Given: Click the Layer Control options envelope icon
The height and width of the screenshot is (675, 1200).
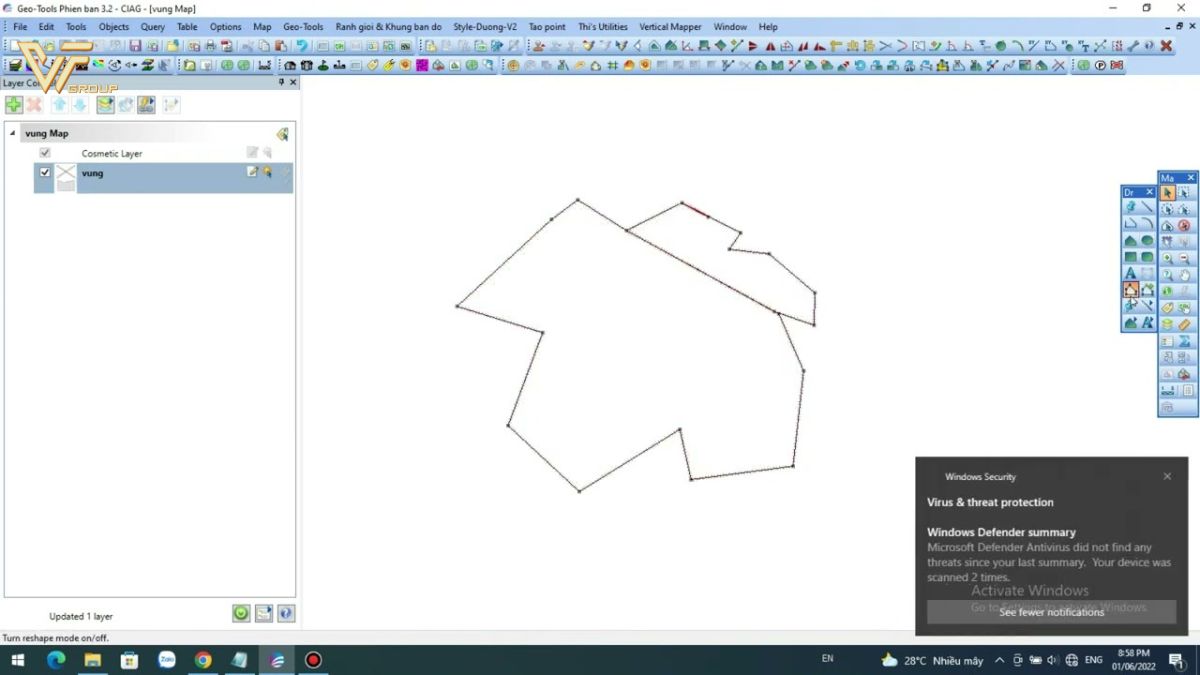Looking at the screenshot, I should click(263, 613).
